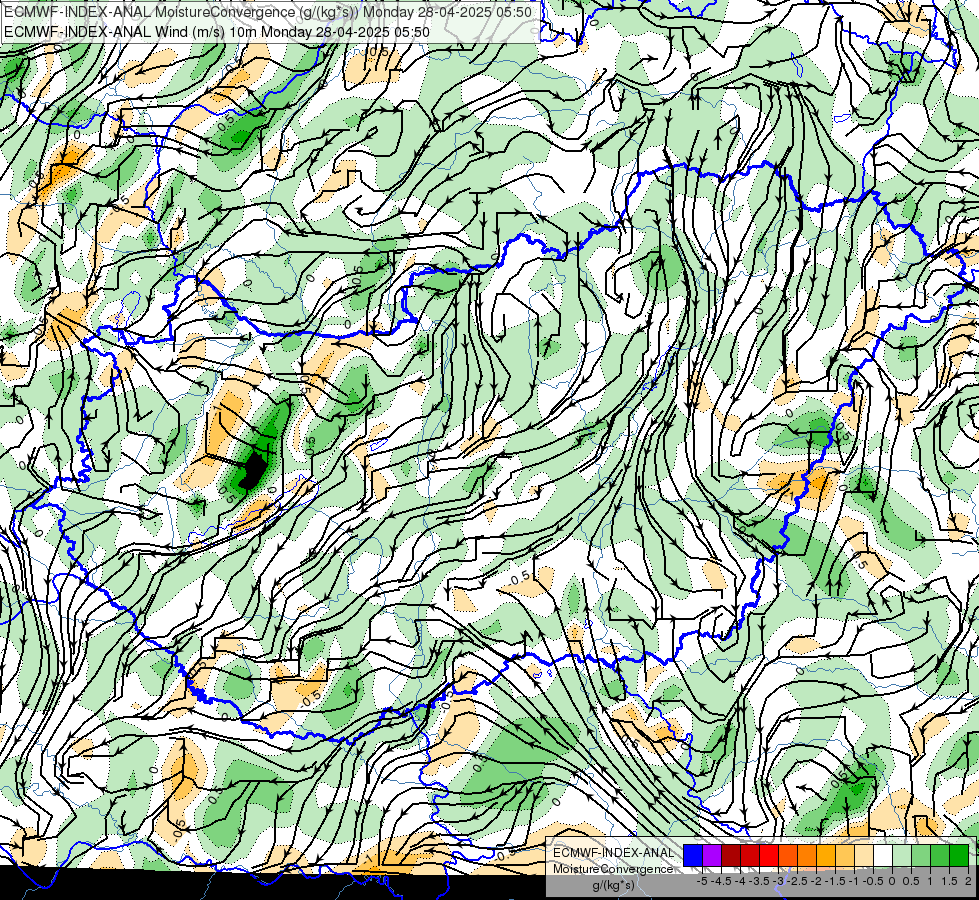Click the -3.5 tick label on the legend
979x900 pixels.
pyautogui.click(x=761, y=881)
